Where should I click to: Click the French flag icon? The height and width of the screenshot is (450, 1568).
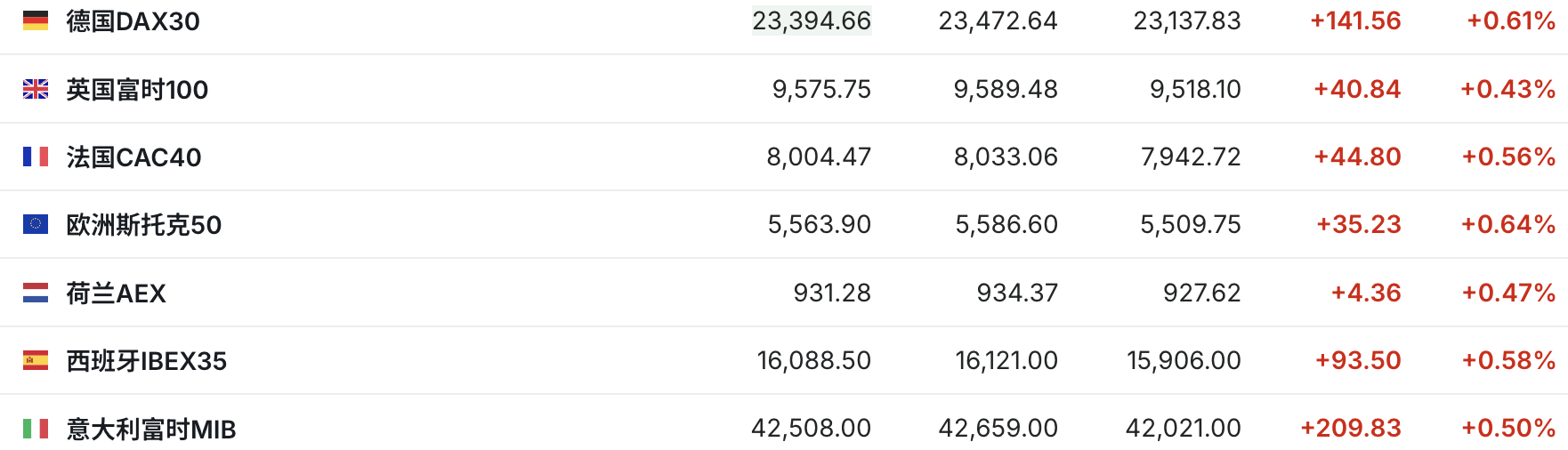click(36, 157)
